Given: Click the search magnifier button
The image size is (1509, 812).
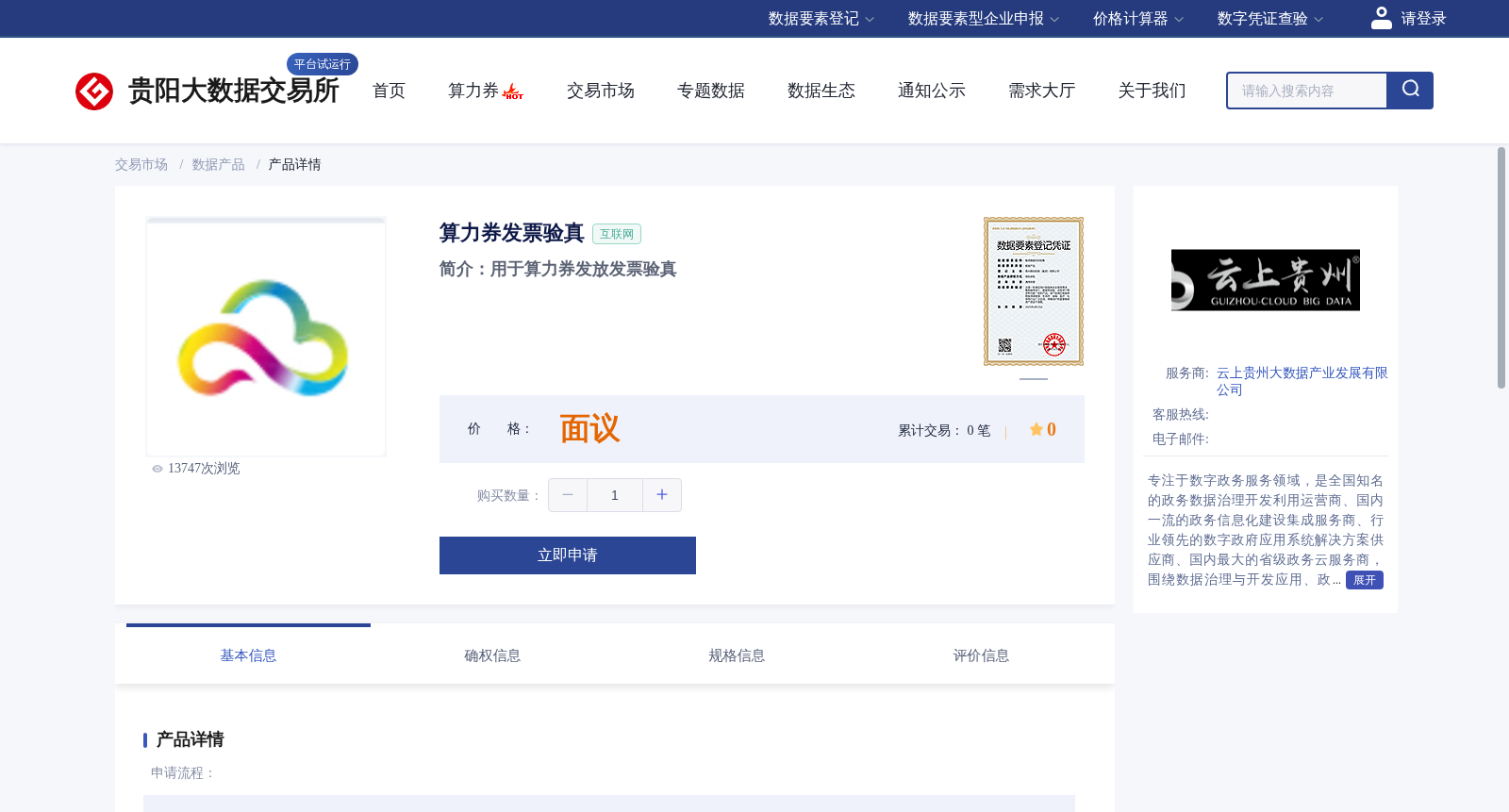Looking at the screenshot, I should click(x=1410, y=91).
